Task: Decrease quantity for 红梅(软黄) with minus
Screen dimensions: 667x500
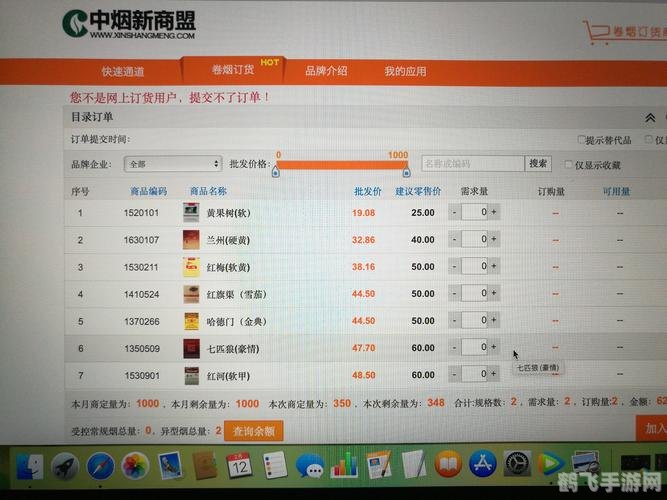Action: pyautogui.click(x=454, y=266)
